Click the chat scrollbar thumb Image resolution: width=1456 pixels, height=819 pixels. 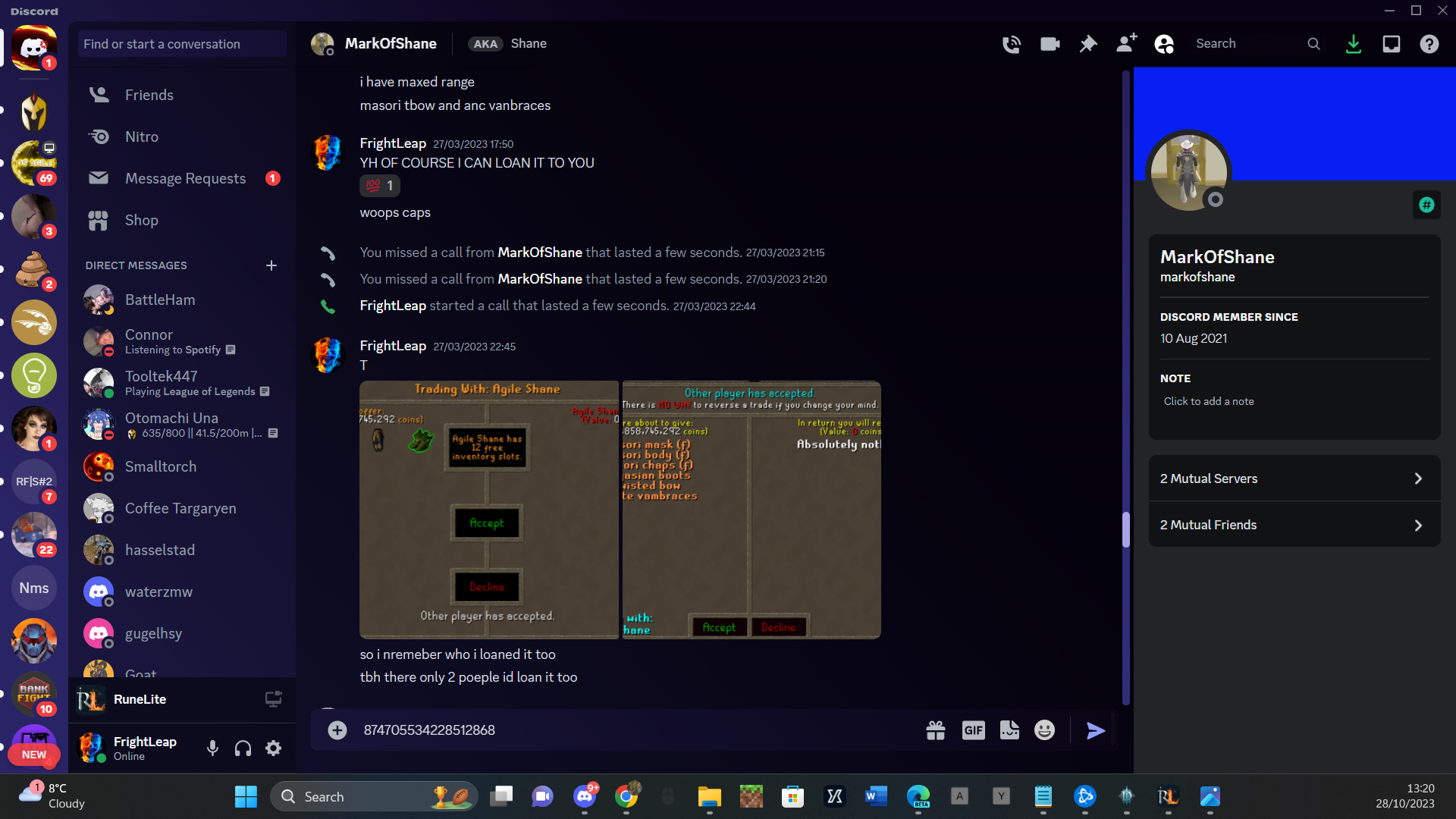coord(1126,529)
